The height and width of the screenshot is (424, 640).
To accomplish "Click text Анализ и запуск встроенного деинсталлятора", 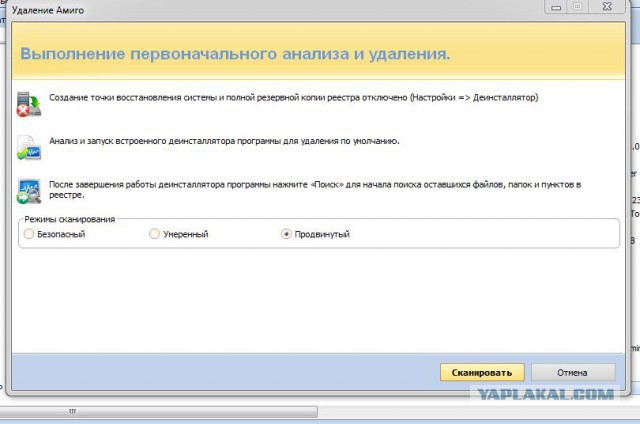I will [224, 141].
